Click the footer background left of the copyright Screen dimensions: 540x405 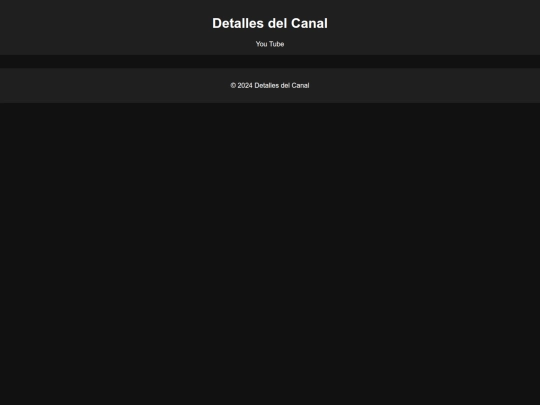coord(115,85)
